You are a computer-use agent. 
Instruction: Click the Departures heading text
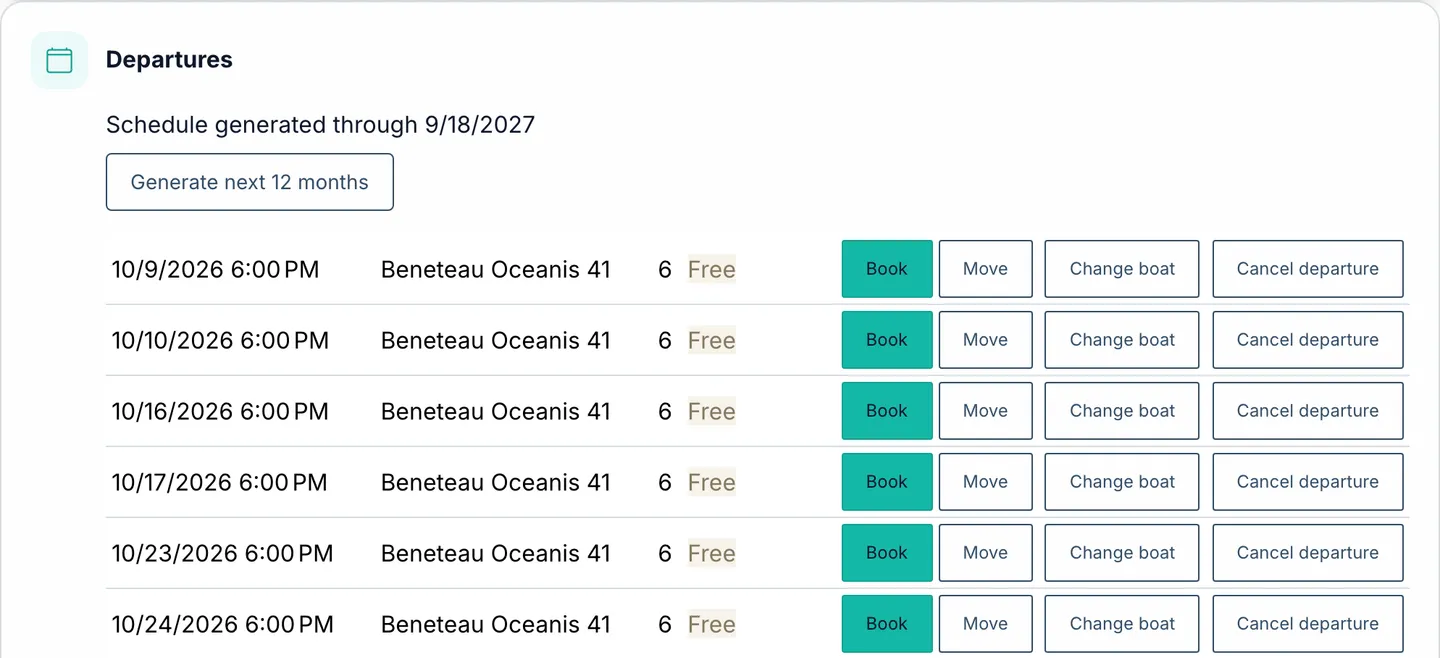169,60
